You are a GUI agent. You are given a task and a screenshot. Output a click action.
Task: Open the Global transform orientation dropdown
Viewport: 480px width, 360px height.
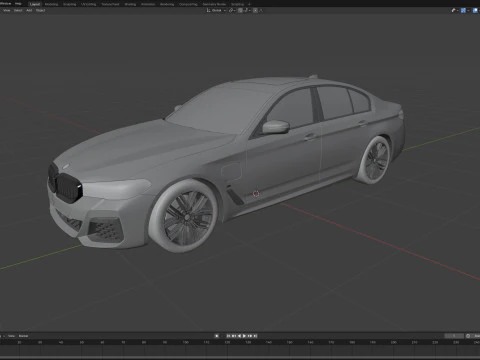216,10
